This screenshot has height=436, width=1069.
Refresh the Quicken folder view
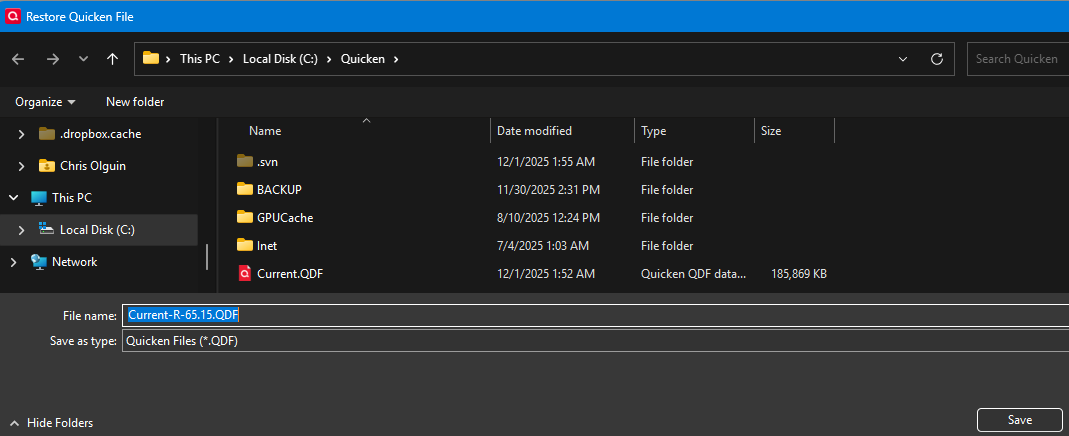pyautogui.click(x=937, y=59)
